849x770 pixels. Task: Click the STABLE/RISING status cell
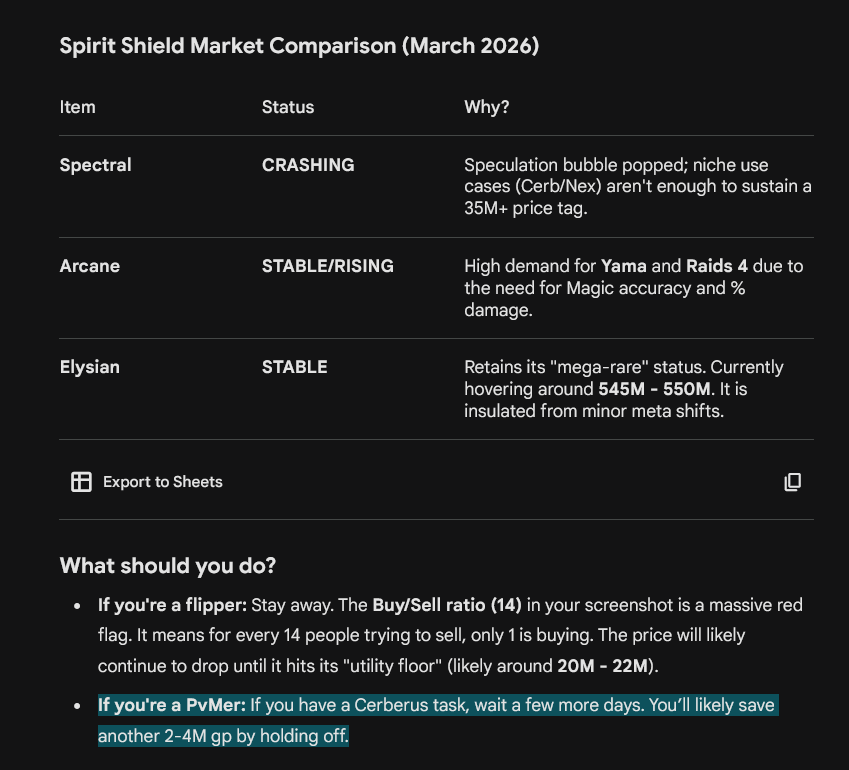click(x=328, y=266)
